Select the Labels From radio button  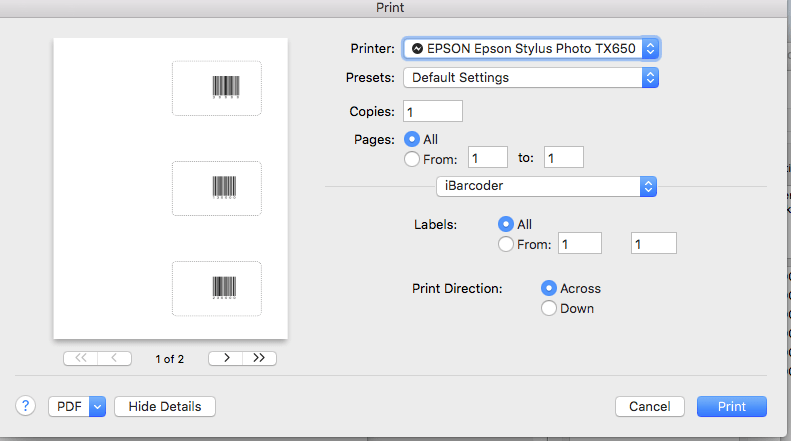[505, 244]
